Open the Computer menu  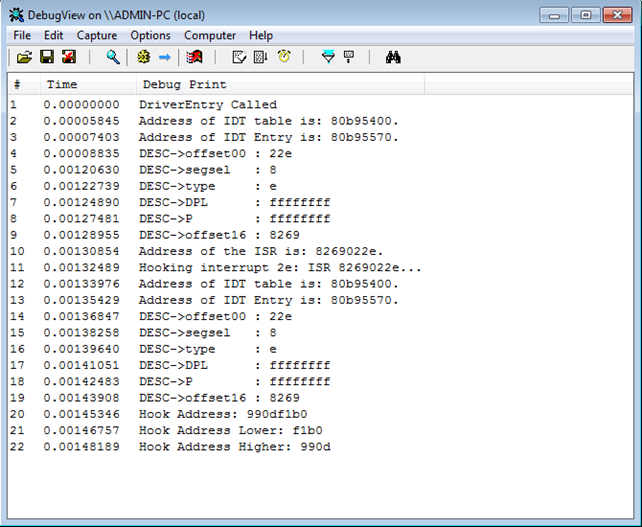(x=210, y=35)
